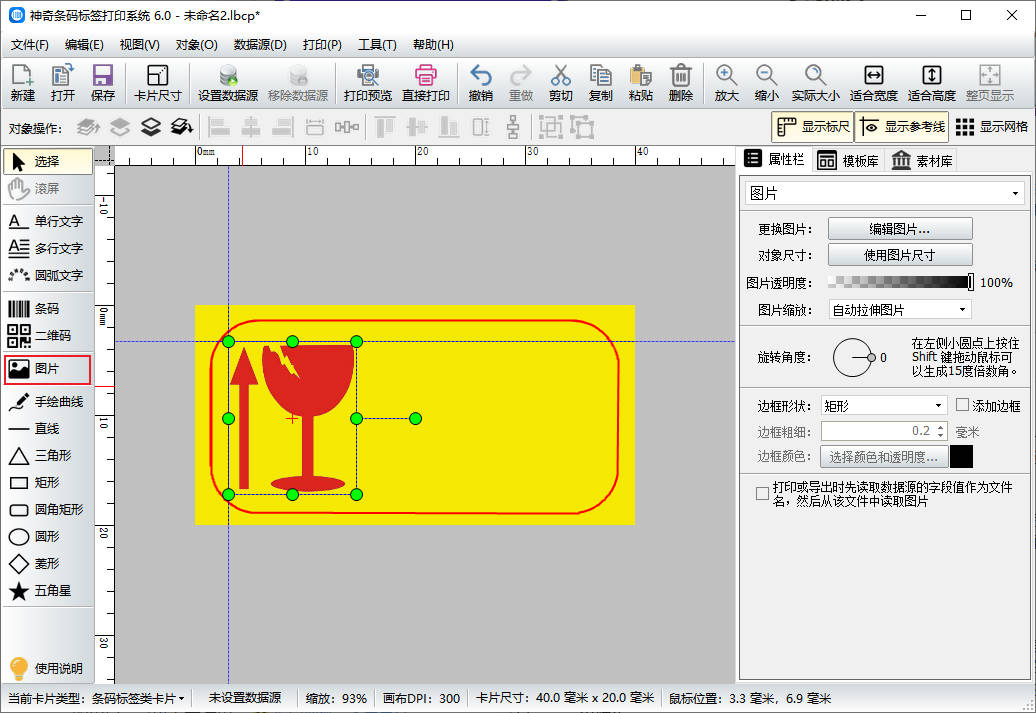Screen dimensions: 1036x713
Task: Open the 条码标签类卡片 card type dropdown
Action: pos(138,698)
